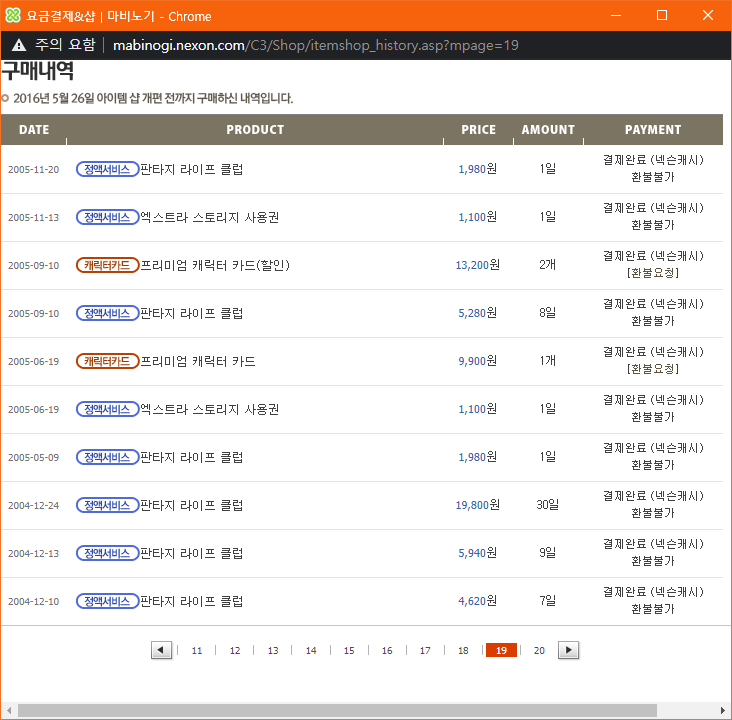
Task: Click 프리미엄 캐릭터 카드 in the 2005-06-19 row
Action: (x=198, y=361)
